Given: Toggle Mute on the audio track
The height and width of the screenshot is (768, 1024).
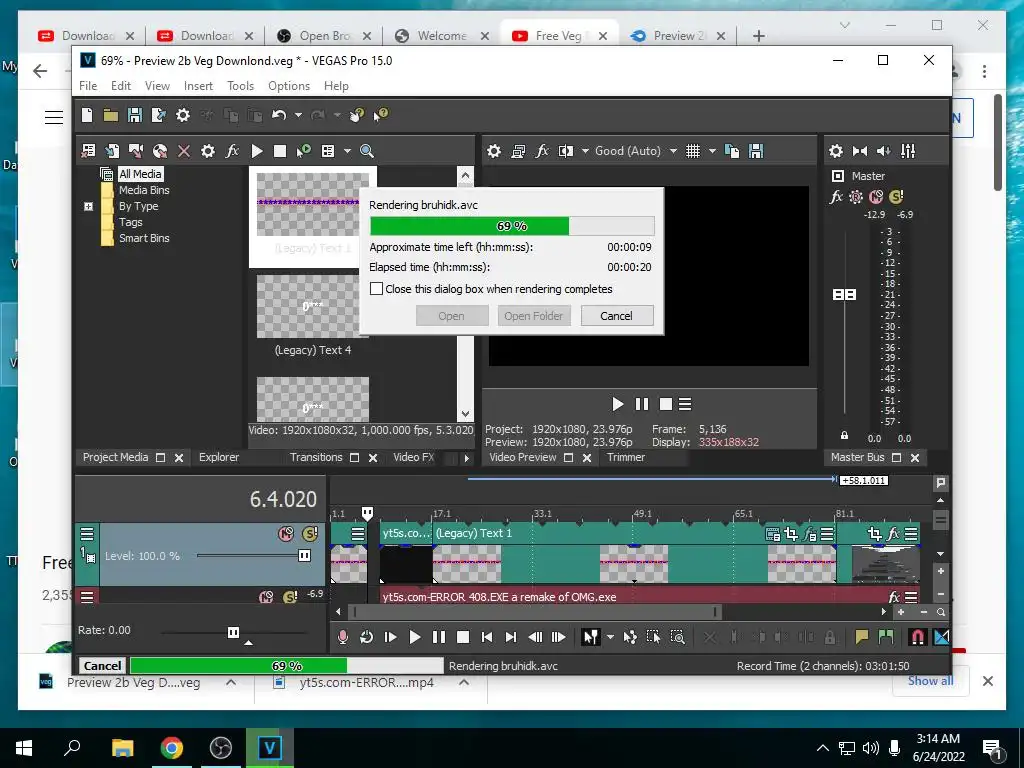Looking at the screenshot, I should click(x=266, y=597).
